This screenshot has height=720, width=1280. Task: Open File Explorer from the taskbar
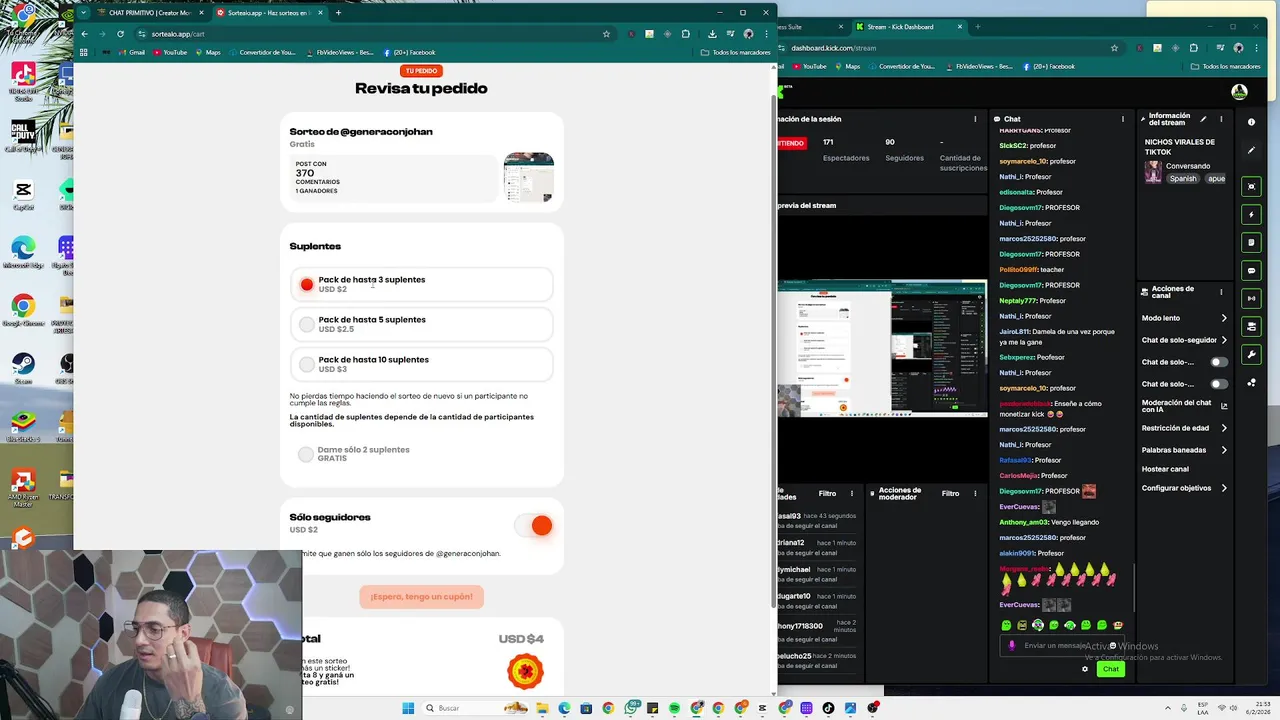pyautogui.click(x=542, y=708)
